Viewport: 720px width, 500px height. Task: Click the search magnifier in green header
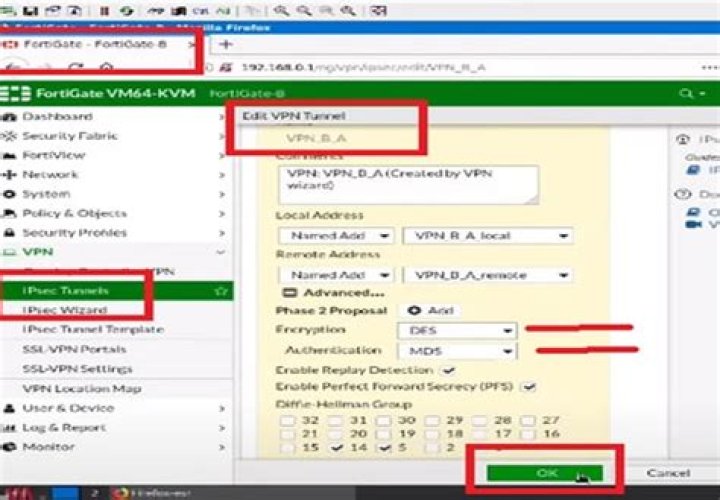686,94
